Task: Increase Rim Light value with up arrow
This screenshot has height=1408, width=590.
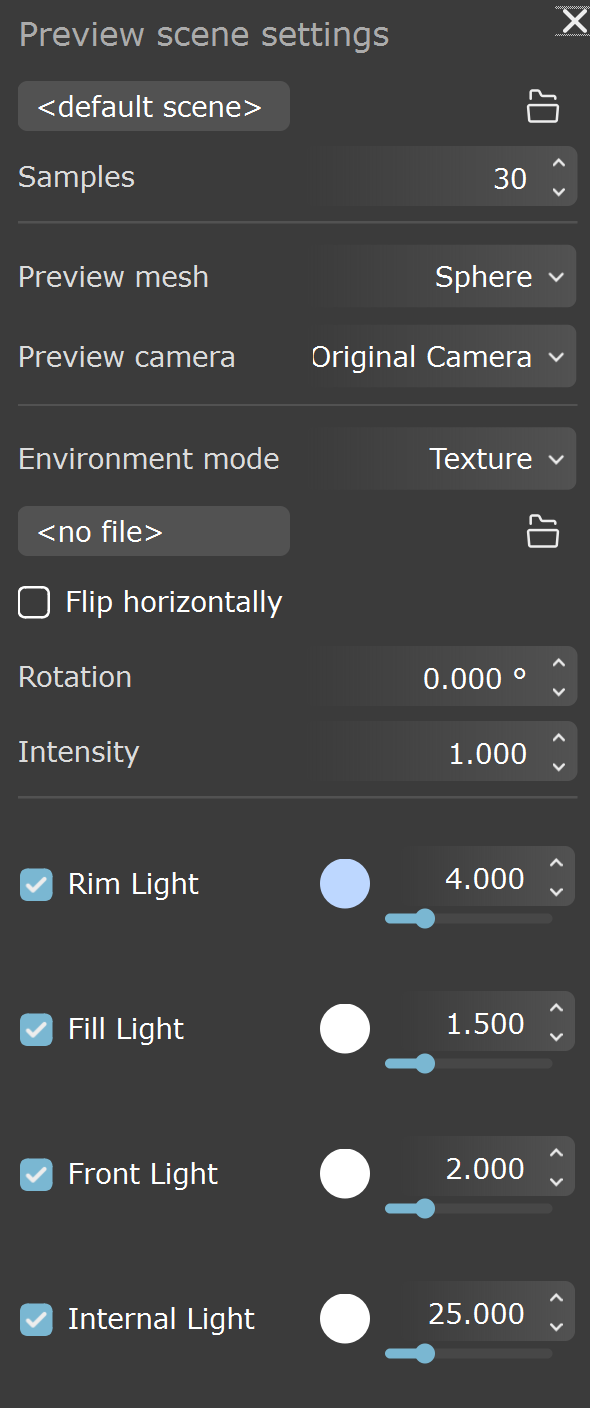Action: tap(557, 864)
